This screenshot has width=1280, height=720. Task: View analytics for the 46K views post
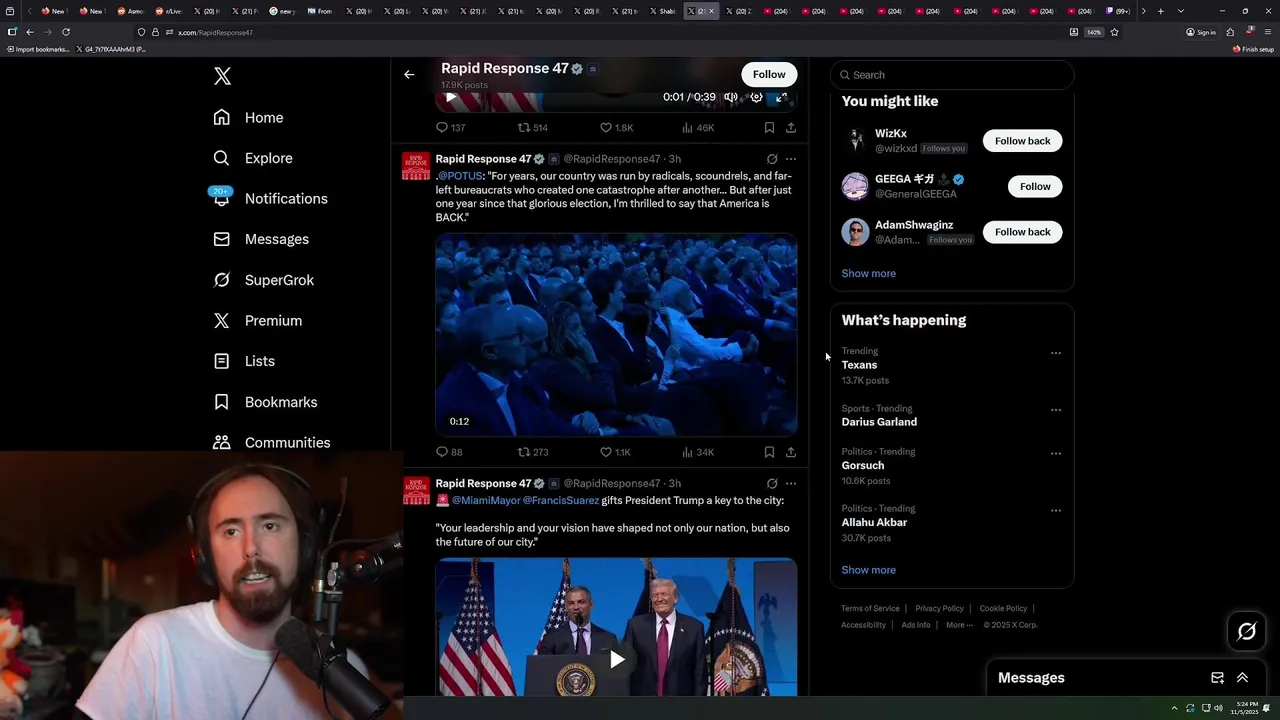pyautogui.click(x=698, y=128)
